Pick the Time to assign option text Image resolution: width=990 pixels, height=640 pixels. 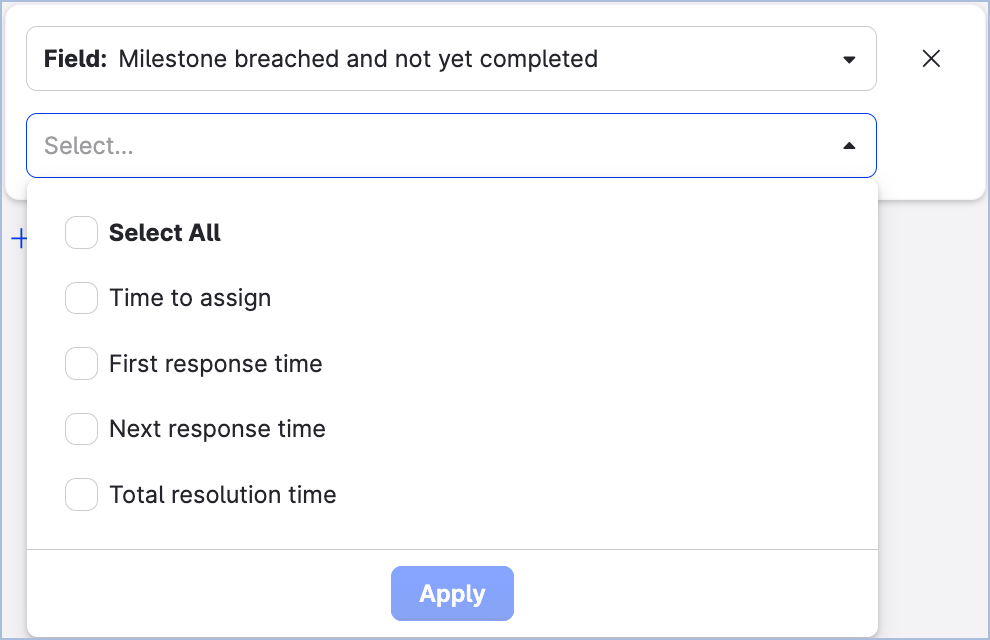[x=190, y=298]
